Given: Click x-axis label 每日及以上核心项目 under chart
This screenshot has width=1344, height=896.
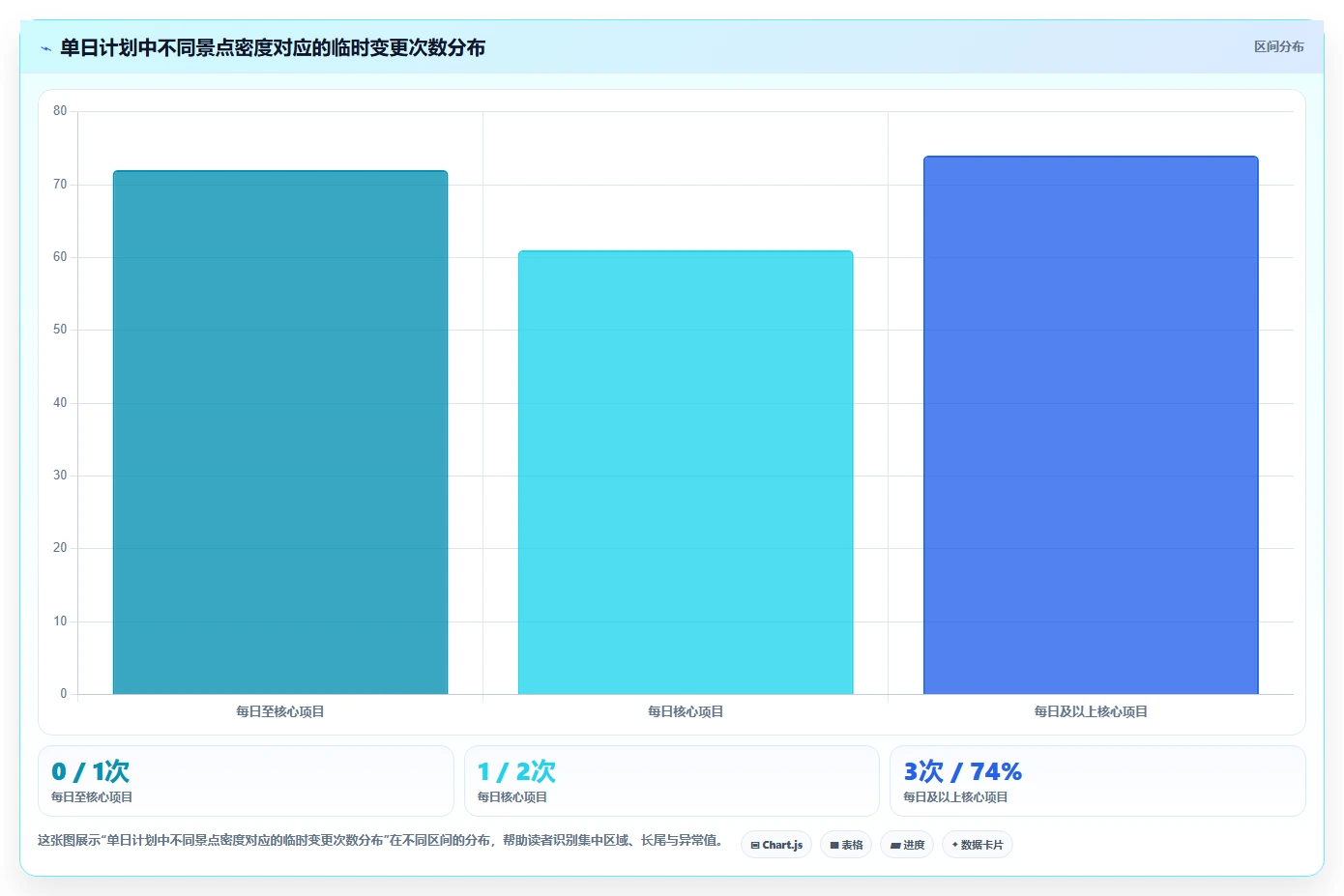Looking at the screenshot, I should [x=1091, y=711].
